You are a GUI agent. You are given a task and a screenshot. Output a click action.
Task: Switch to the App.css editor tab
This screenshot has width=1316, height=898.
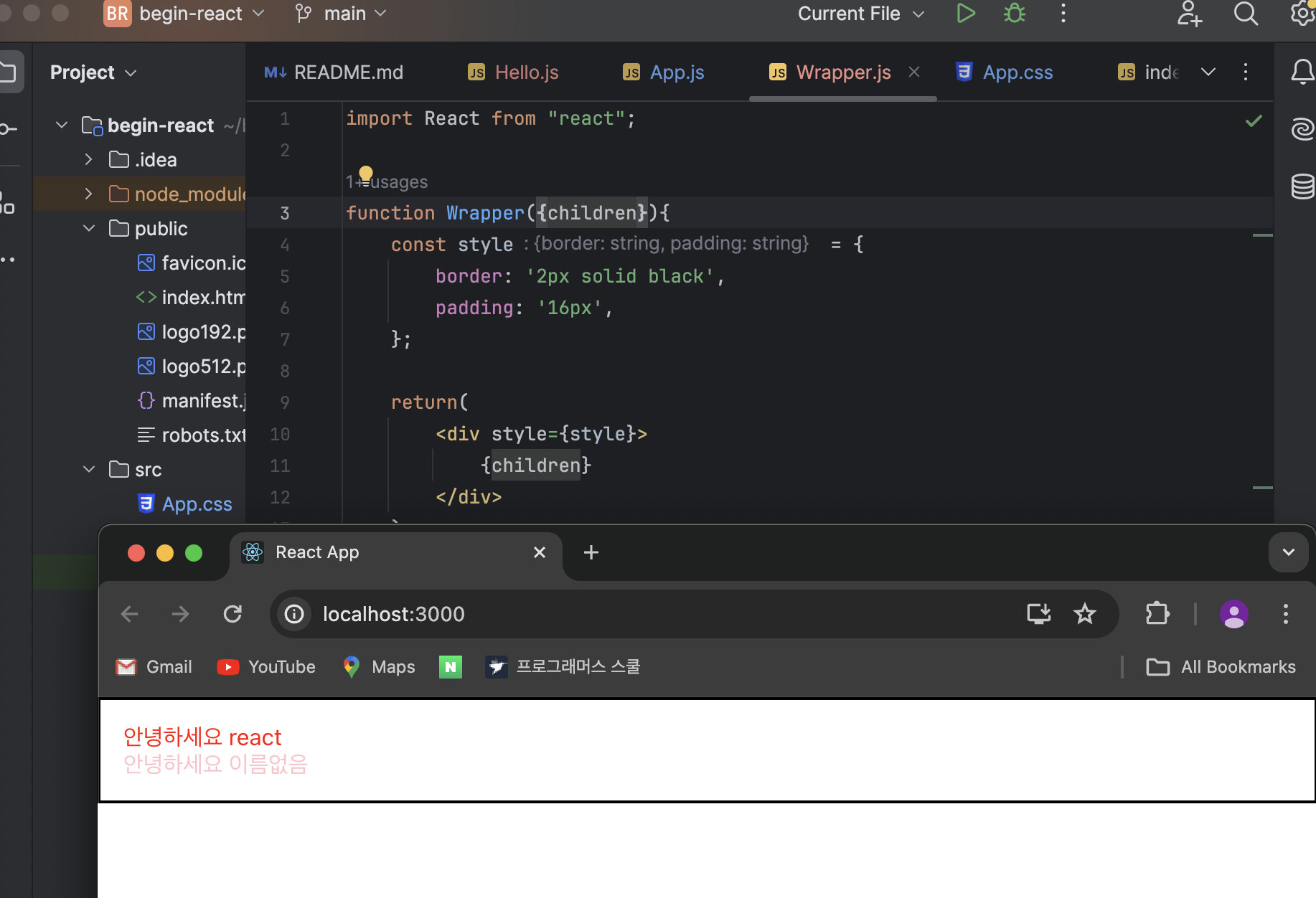[1005, 72]
